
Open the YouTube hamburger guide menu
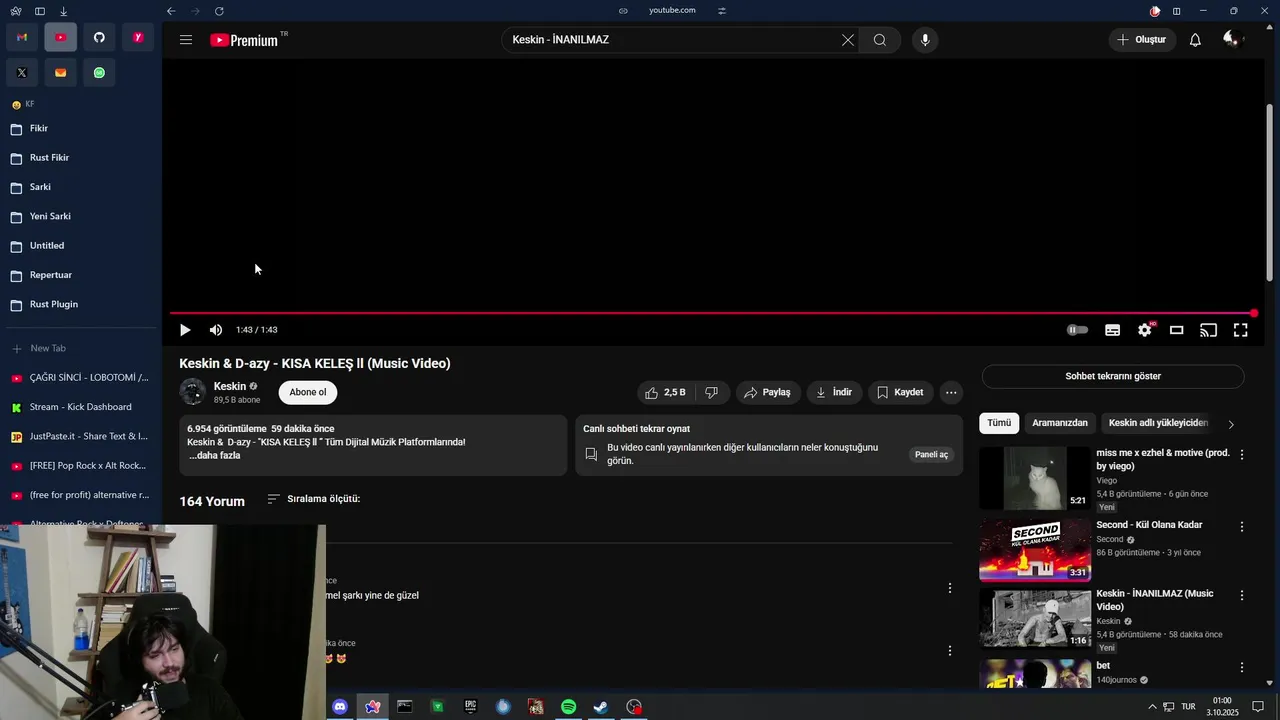coord(186,40)
